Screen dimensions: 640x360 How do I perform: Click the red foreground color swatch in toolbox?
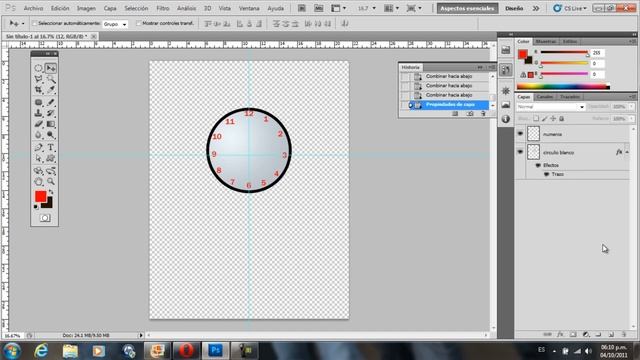pyautogui.click(x=40, y=197)
